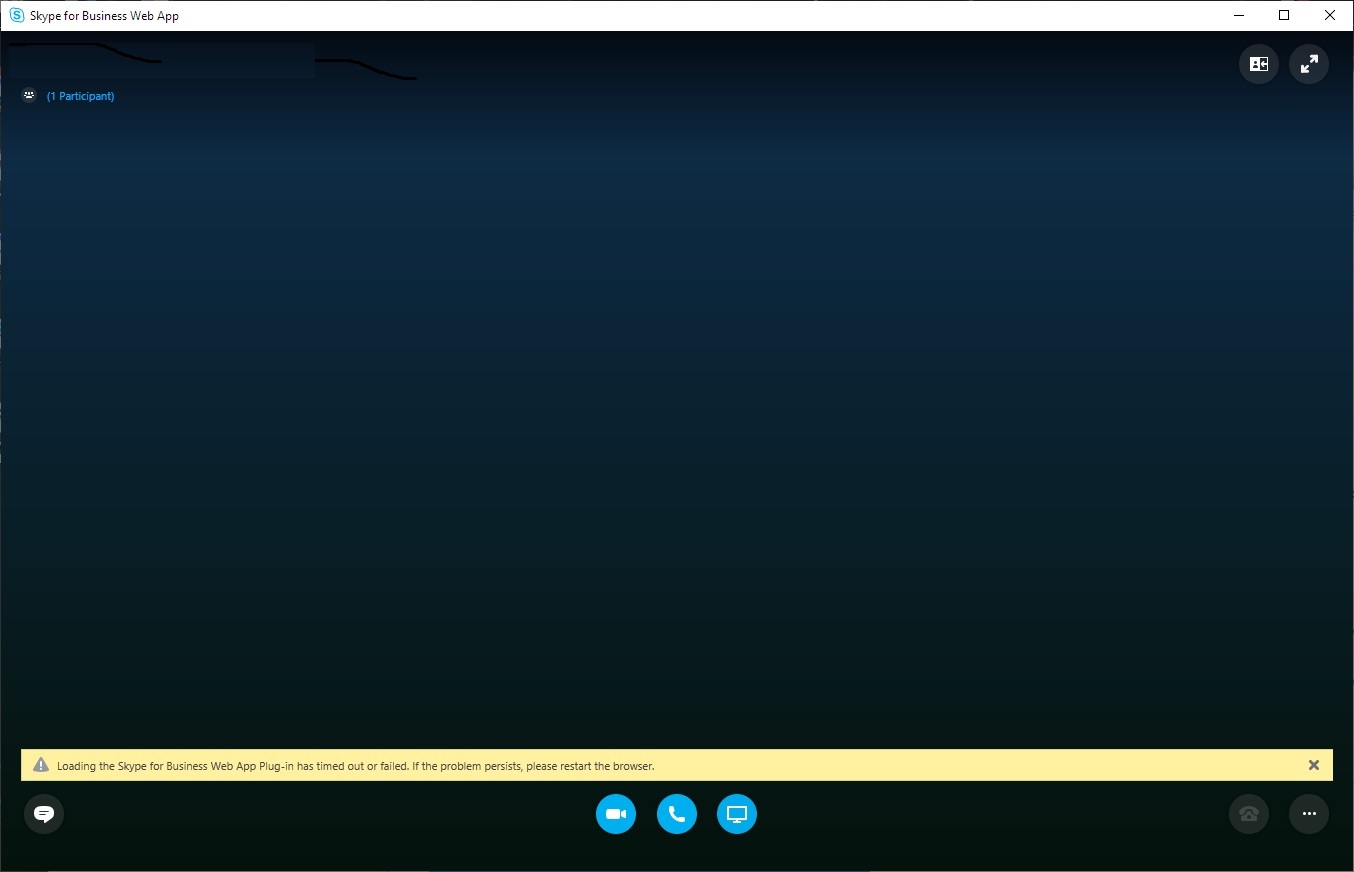Click the Skype for Business Web App title
The width and height of the screenshot is (1354, 872).
click(x=105, y=16)
